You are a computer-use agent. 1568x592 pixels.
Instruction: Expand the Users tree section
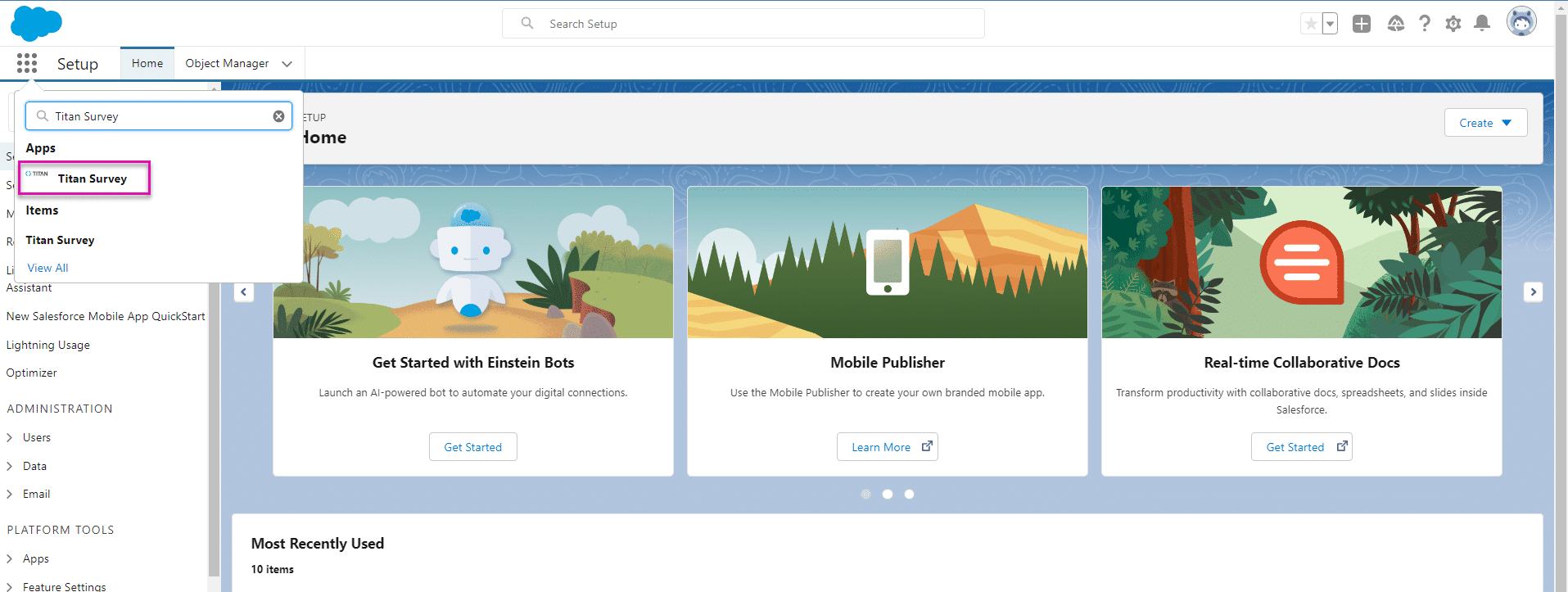click(10, 438)
